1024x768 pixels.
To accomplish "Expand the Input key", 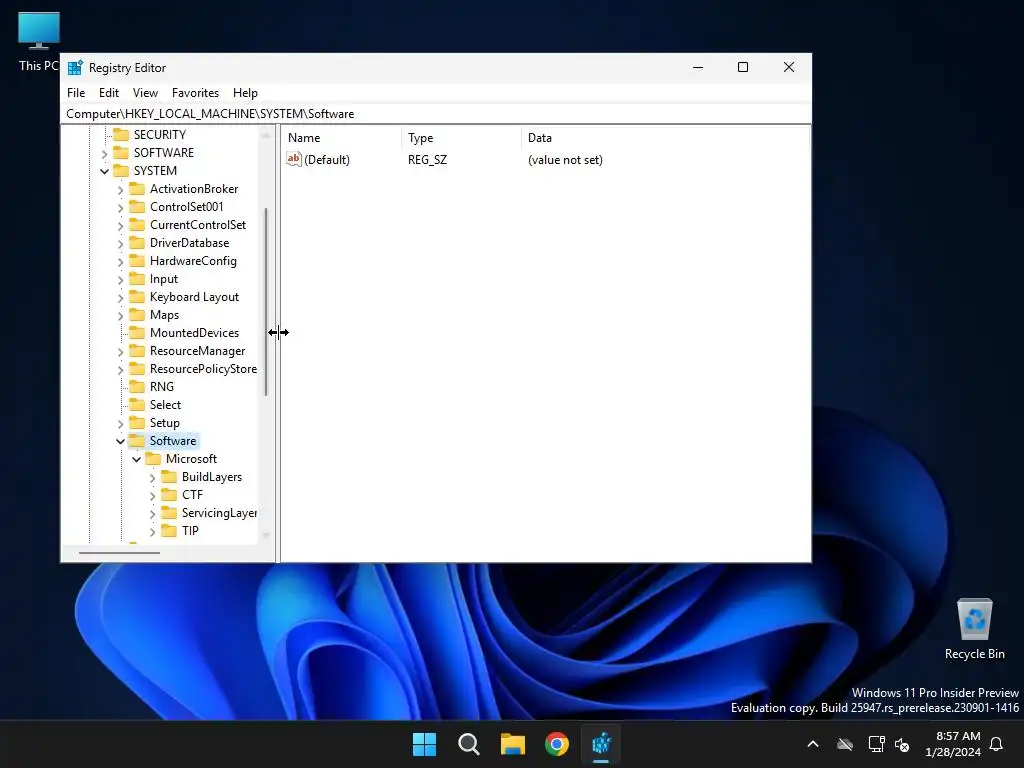I will click(x=120, y=280).
